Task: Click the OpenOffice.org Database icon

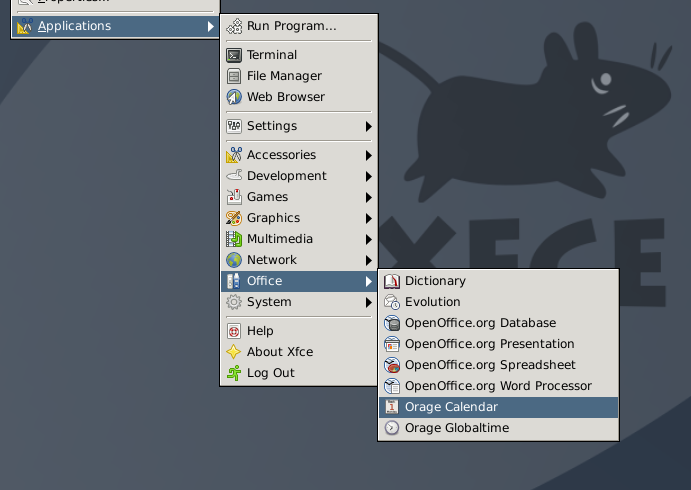Action: pos(392,323)
